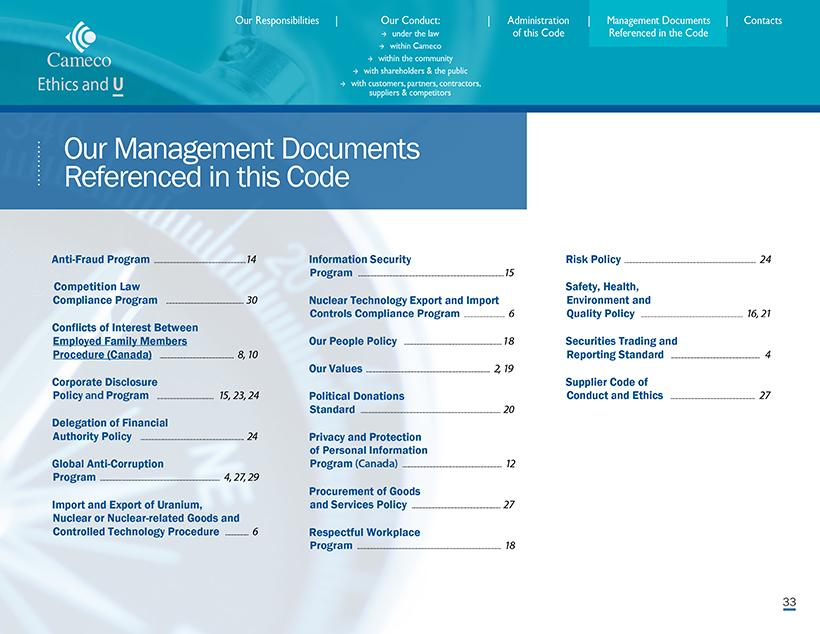Select Management Documents Referenced in the Code tab
This screenshot has width=820, height=634.
pyautogui.click(x=657, y=26)
